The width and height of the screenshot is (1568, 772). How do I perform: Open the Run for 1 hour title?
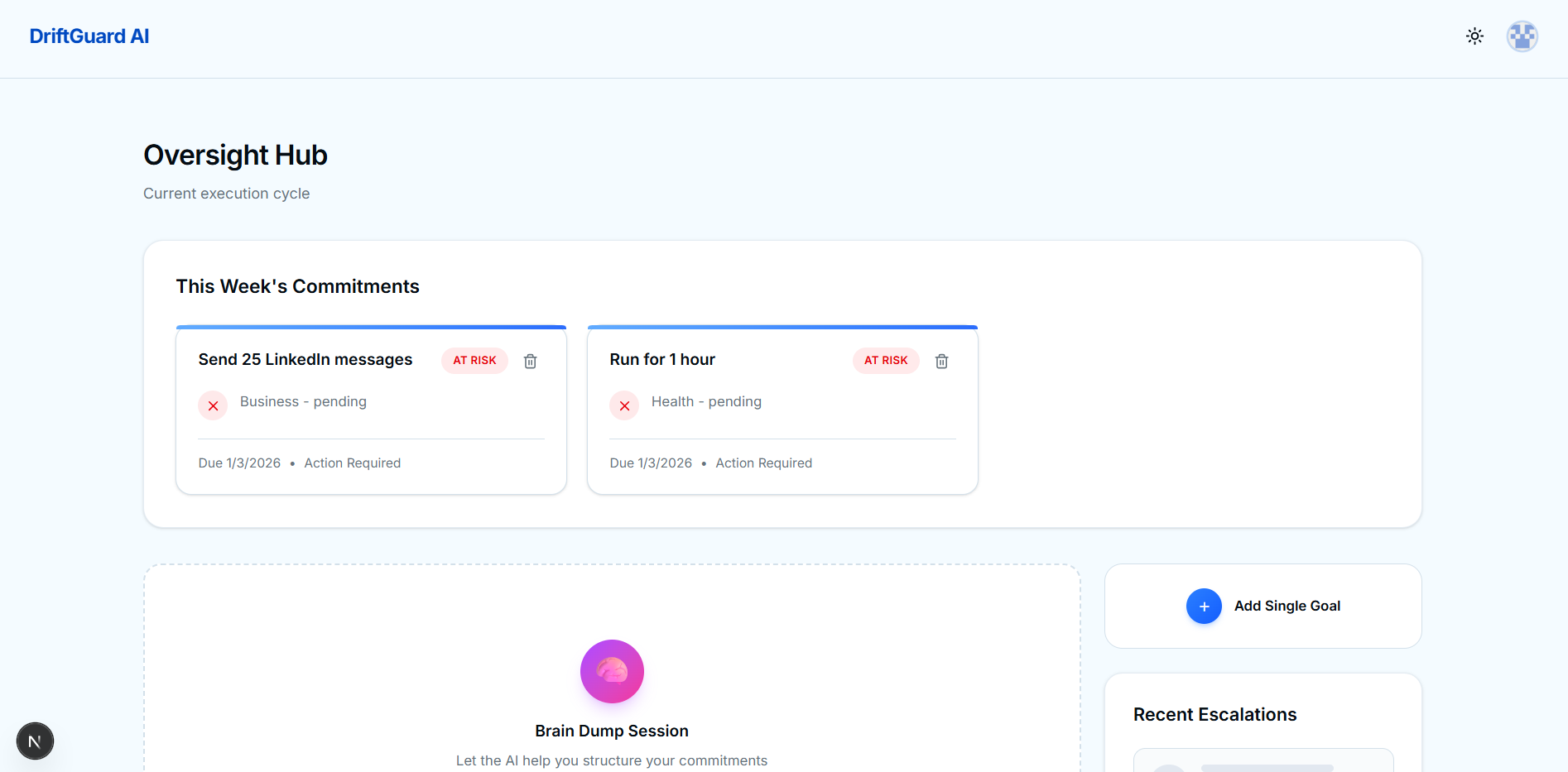coord(662,359)
